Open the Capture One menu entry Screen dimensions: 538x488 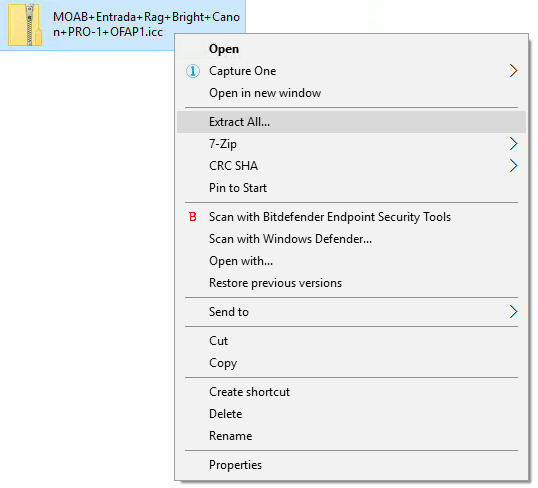tap(351, 71)
